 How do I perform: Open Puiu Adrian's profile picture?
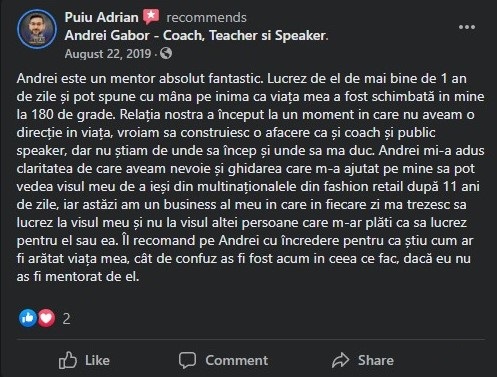click(x=37, y=29)
